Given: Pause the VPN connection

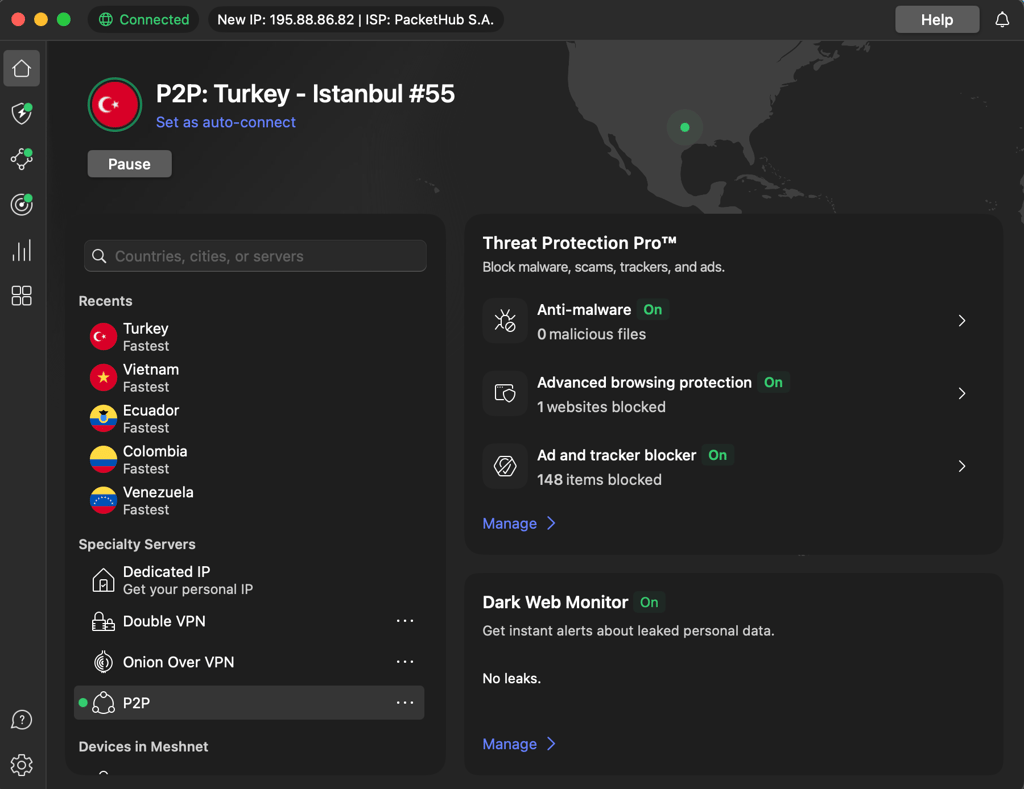Looking at the screenshot, I should tap(129, 164).
